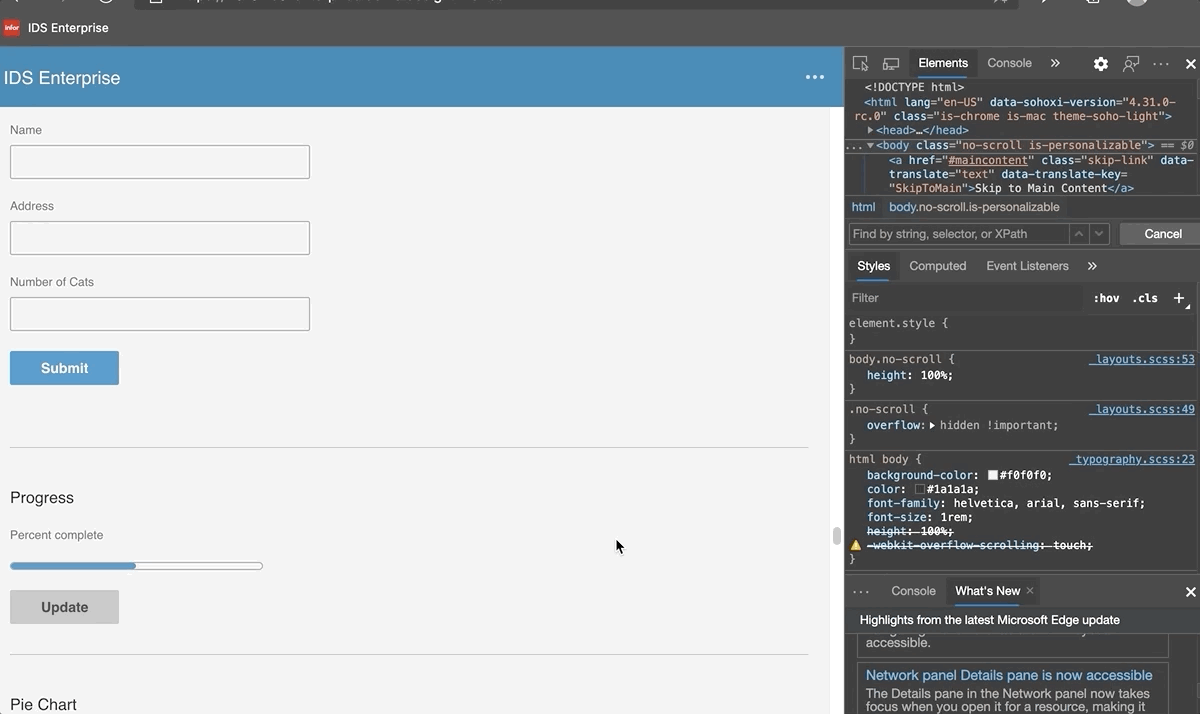Click the font-size: 1rem declaration
This screenshot has height=714, width=1200.
(920, 517)
